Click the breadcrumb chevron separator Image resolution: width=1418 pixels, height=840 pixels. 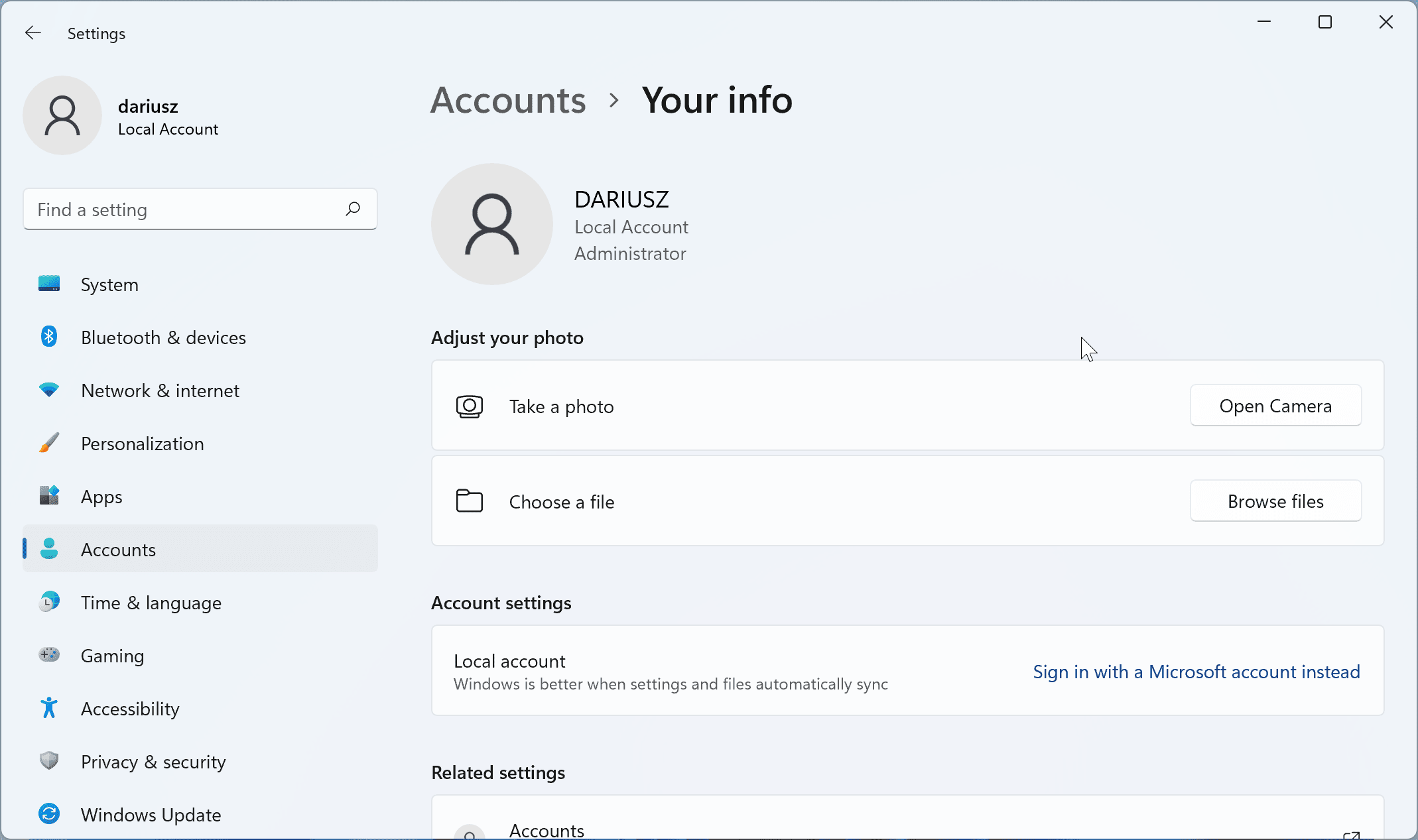pos(614,101)
